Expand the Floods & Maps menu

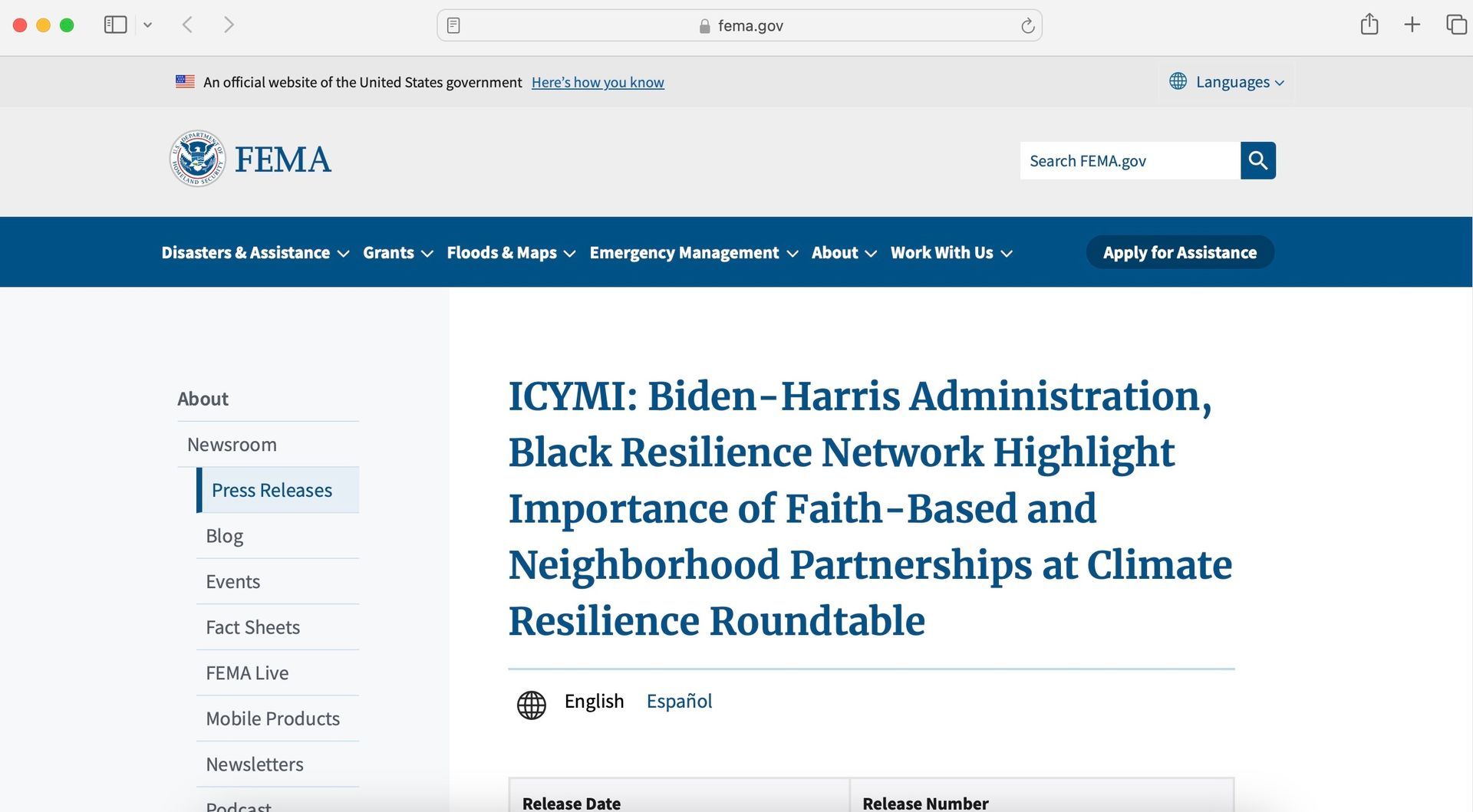(510, 253)
